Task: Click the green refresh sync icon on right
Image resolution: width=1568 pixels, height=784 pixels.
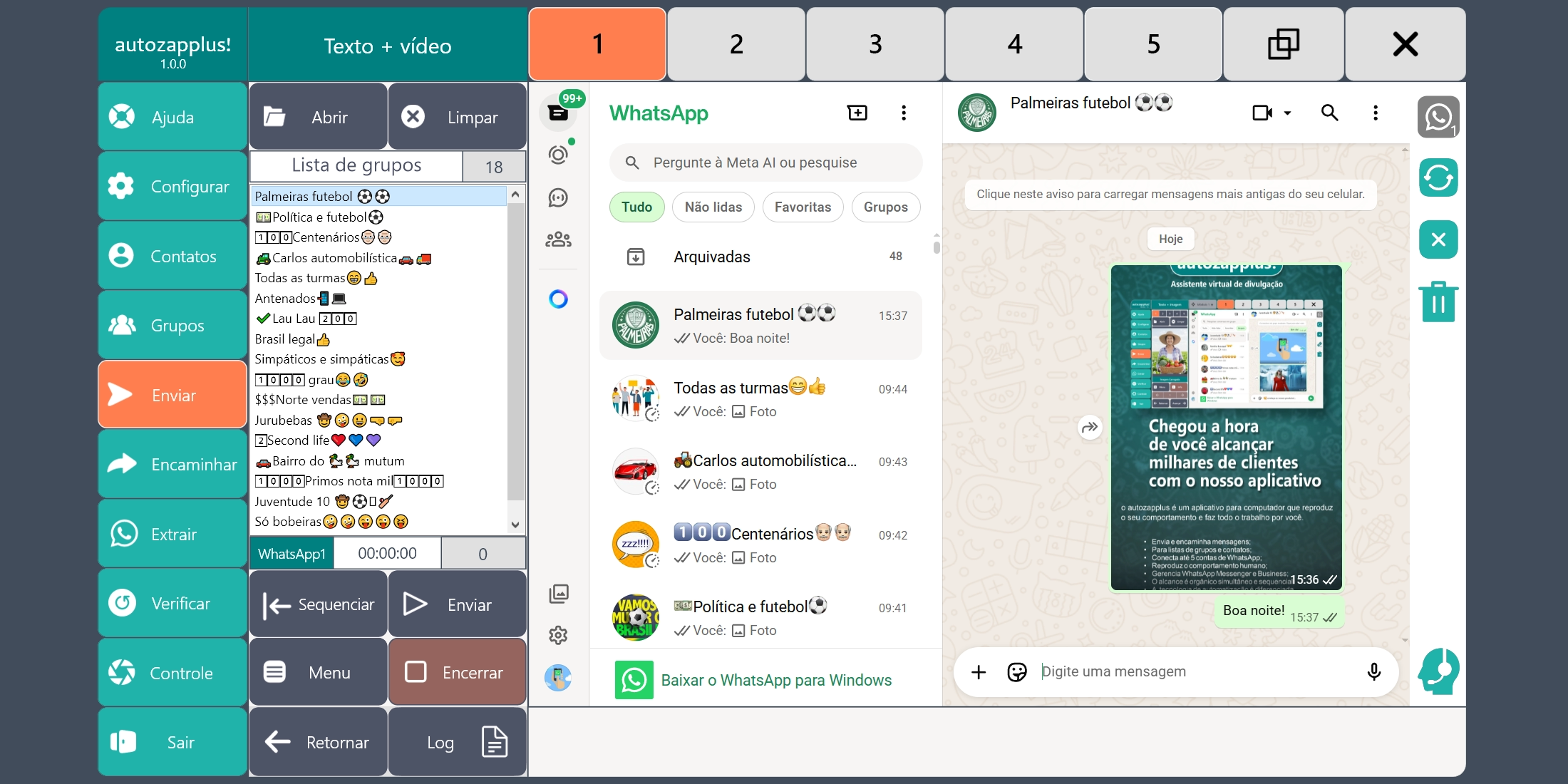Action: pyautogui.click(x=1438, y=178)
